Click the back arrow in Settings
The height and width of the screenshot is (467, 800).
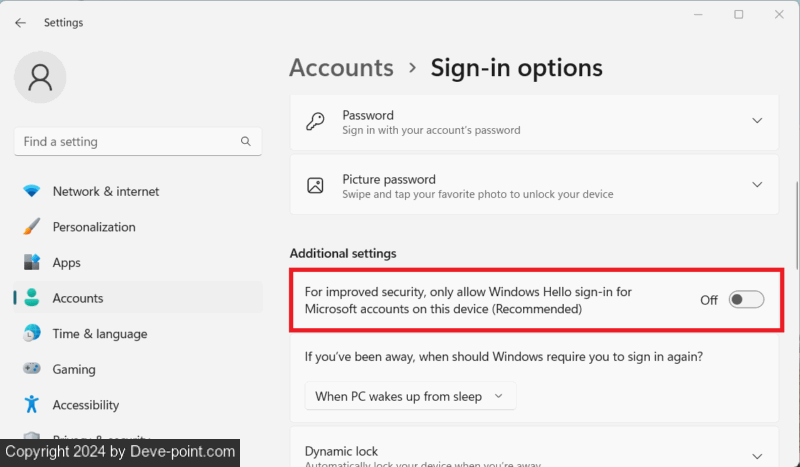tap(21, 22)
